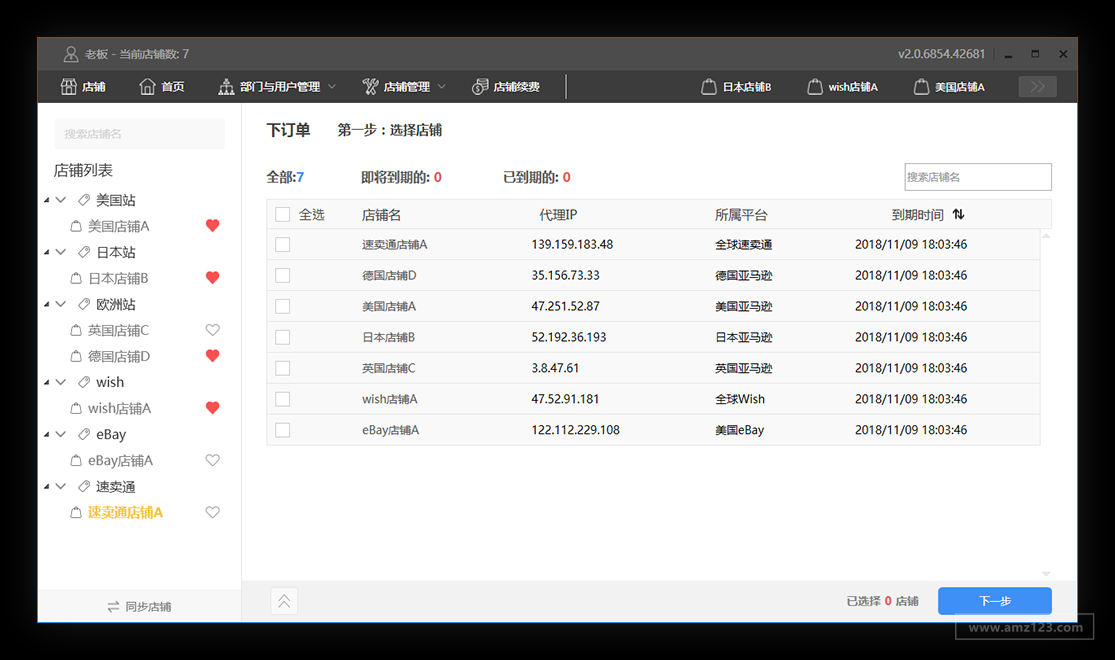Unfavorite 德国店铺D red heart
The width and height of the screenshot is (1115, 660).
click(x=213, y=356)
